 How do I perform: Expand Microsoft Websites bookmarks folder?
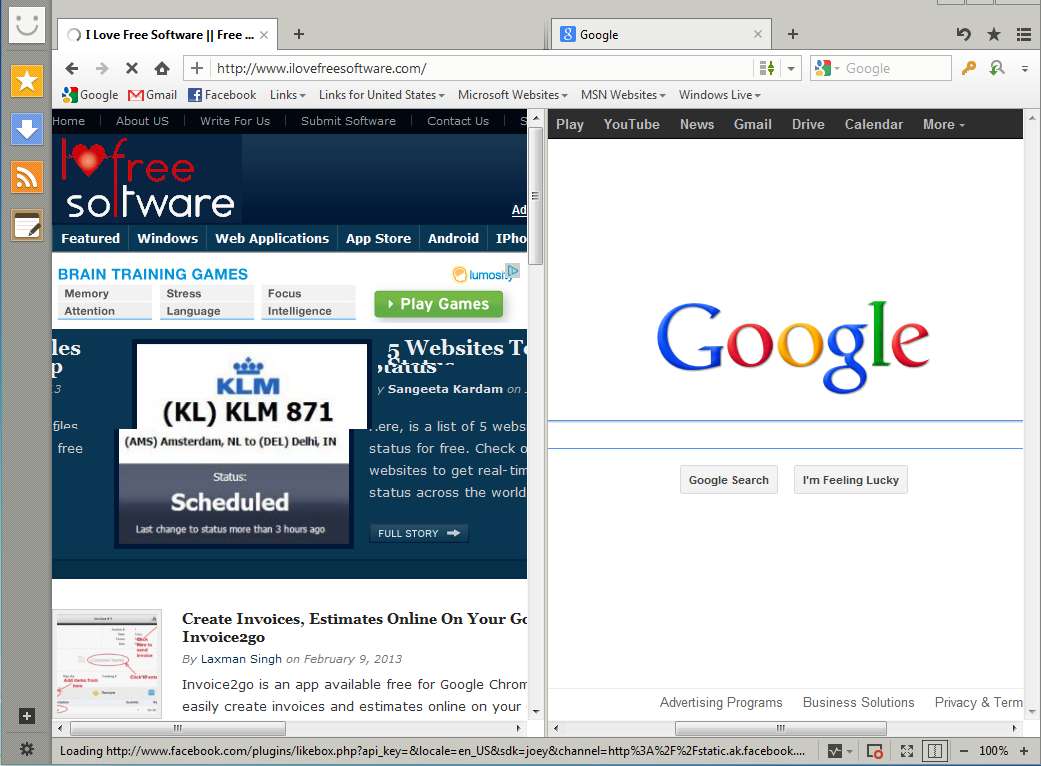513,95
